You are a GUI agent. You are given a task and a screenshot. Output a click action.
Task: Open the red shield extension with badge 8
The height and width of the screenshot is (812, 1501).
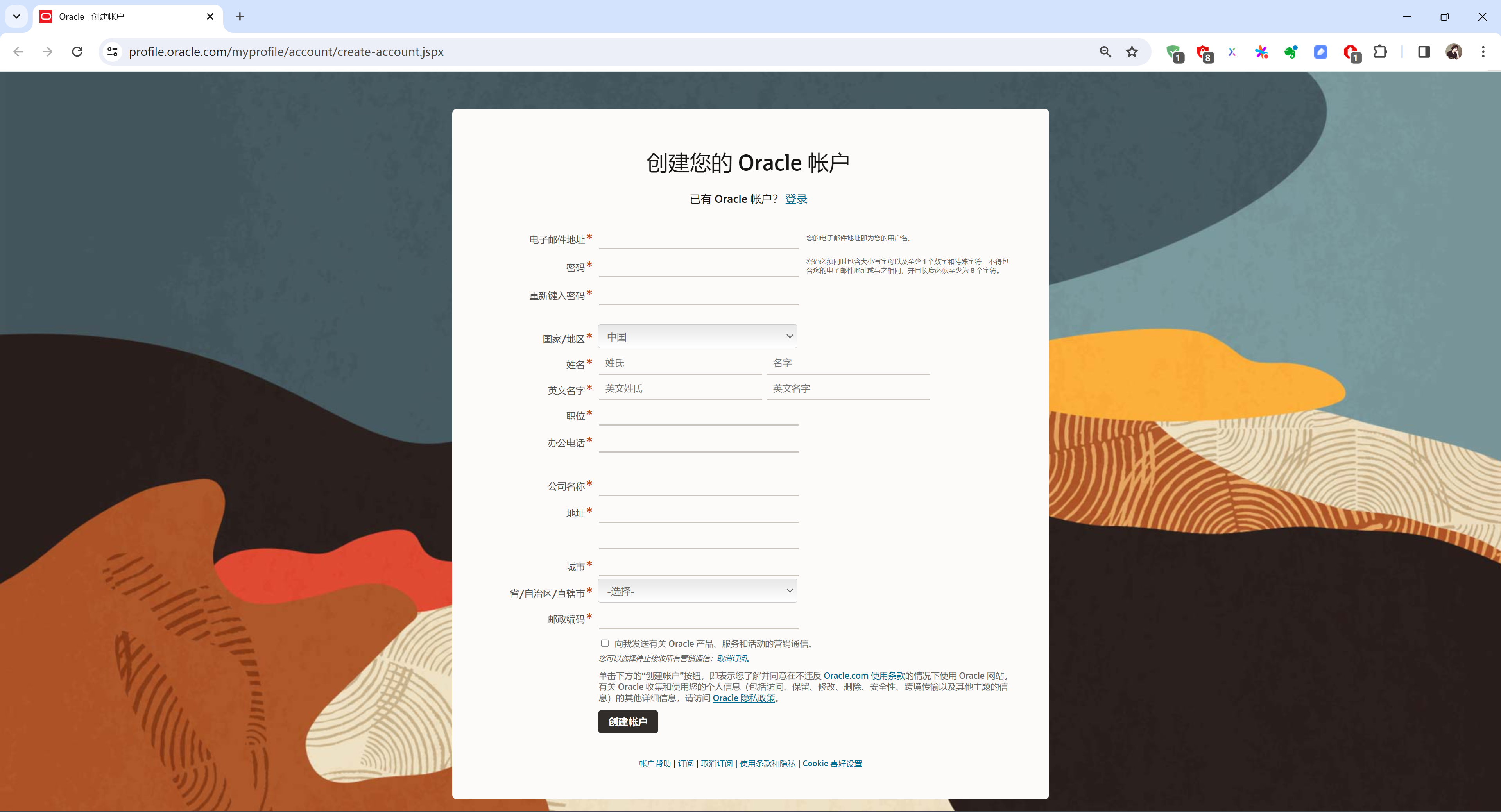point(1204,53)
